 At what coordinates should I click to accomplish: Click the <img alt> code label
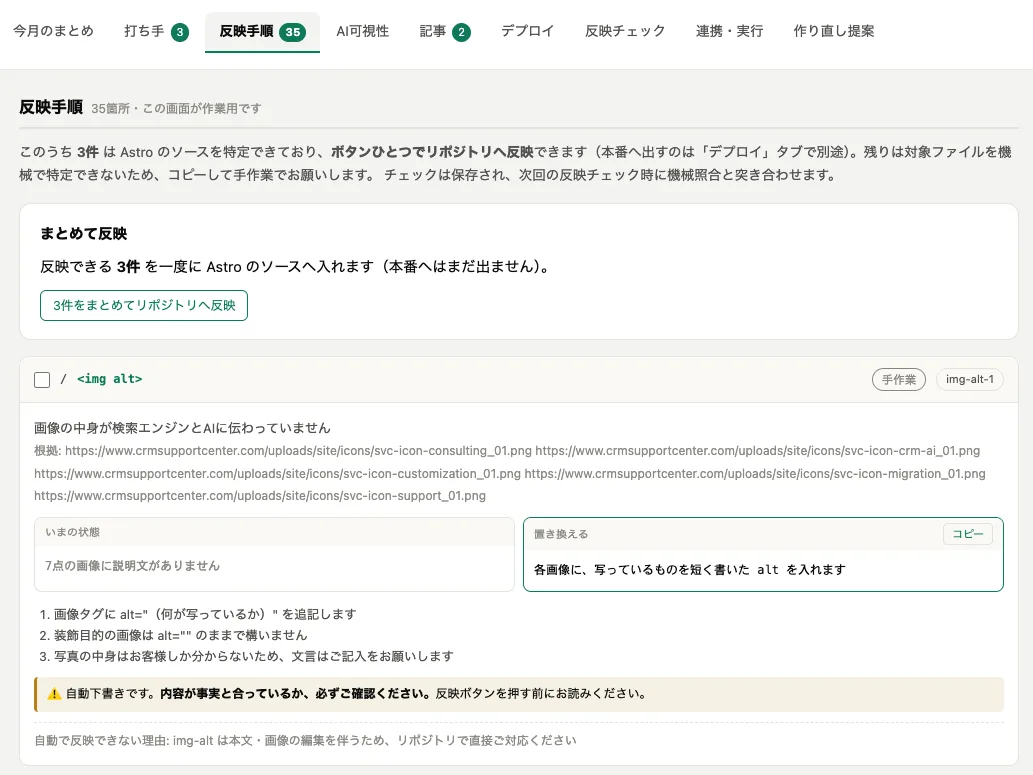coord(109,379)
